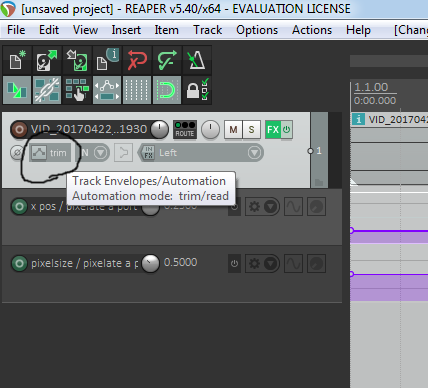The image size is (428, 388).
Task: Open the Actions menu
Action: (312, 30)
